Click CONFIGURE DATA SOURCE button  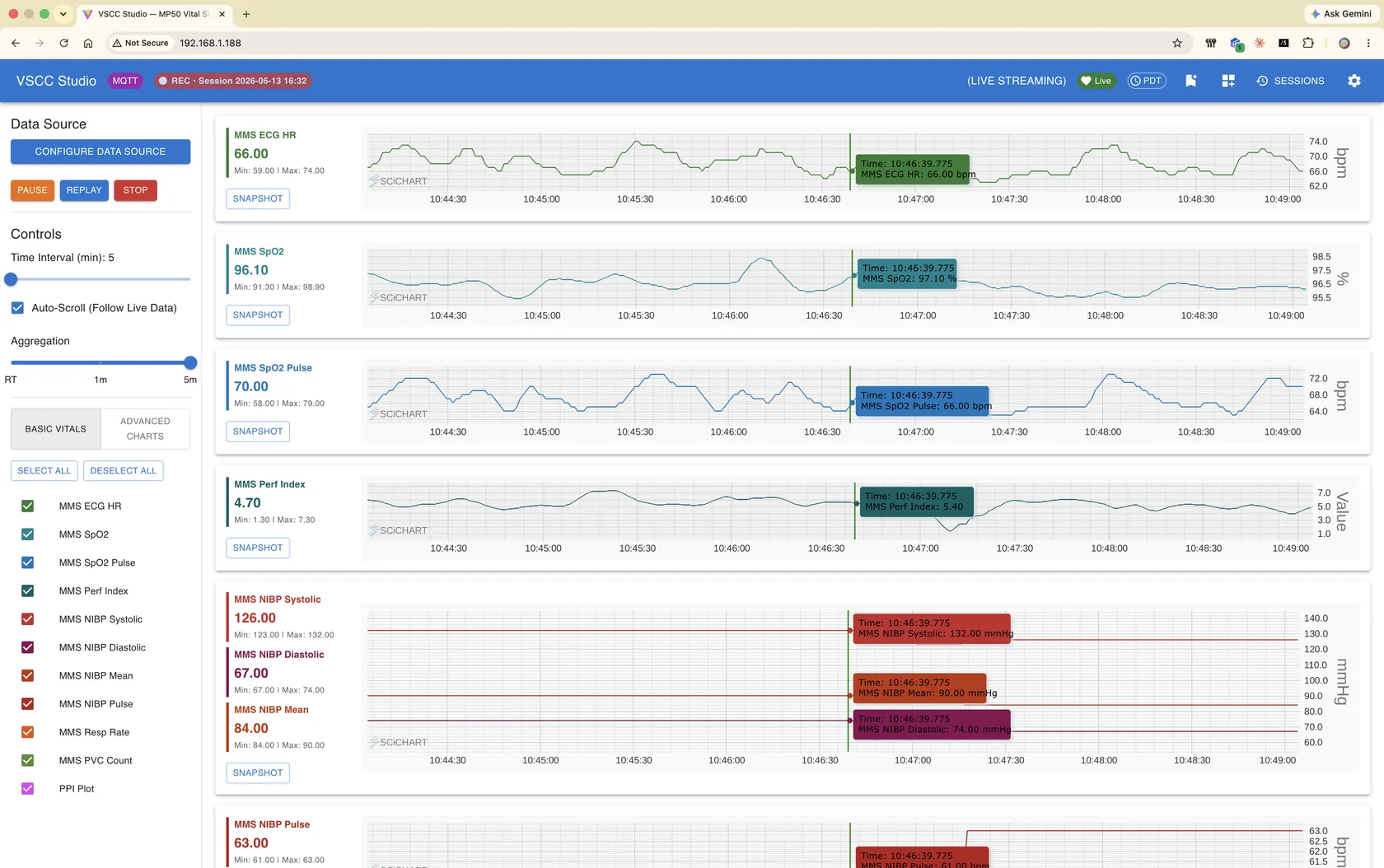click(x=101, y=152)
